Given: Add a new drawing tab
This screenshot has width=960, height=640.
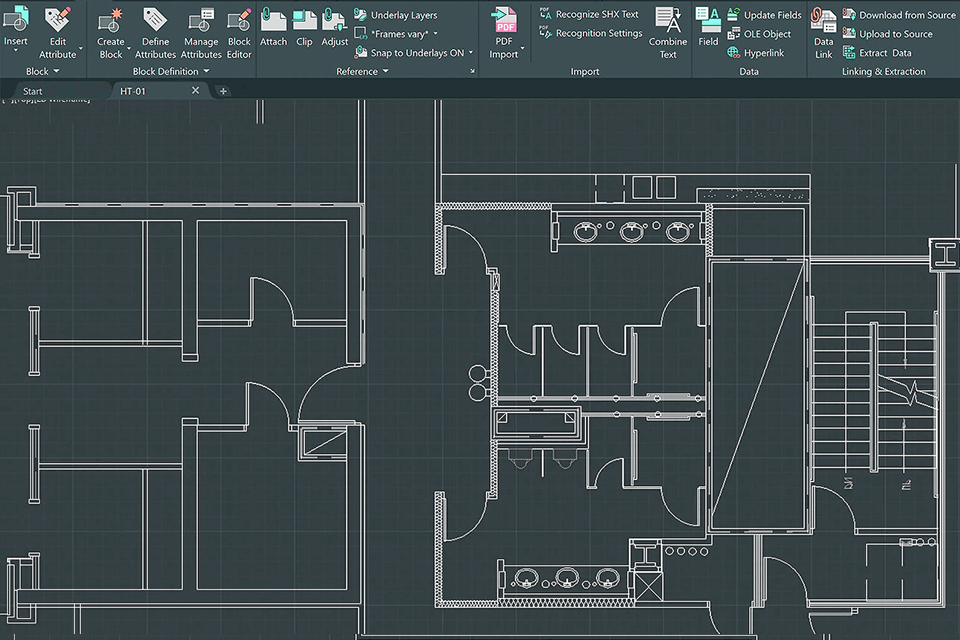Looking at the screenshot, I should tap(223, 91).
